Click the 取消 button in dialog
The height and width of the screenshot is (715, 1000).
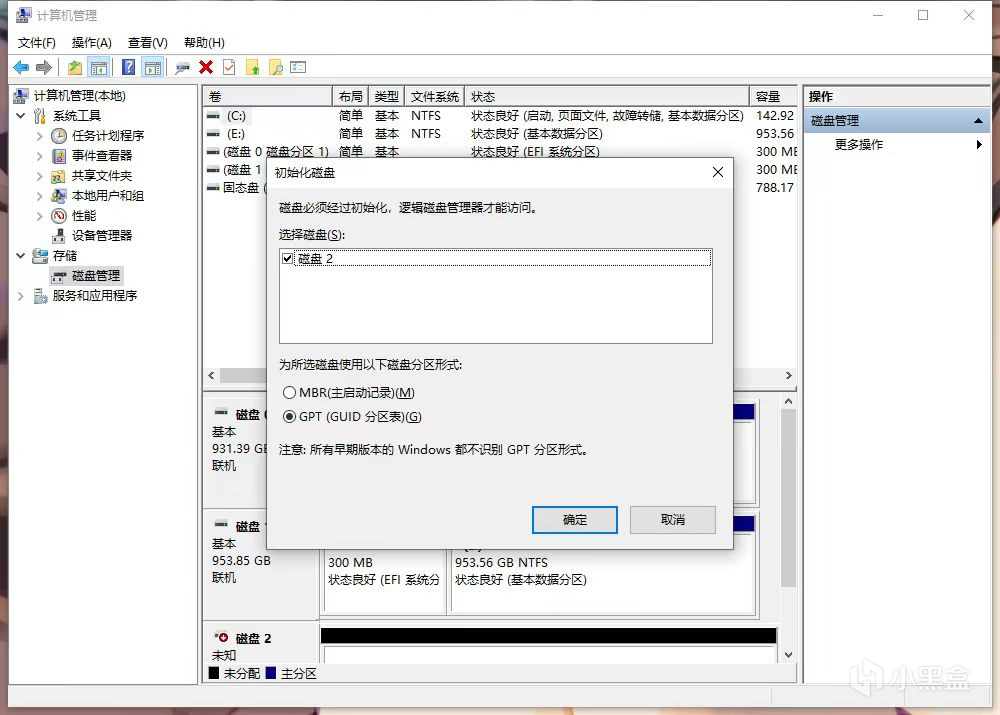pos(673,520)
